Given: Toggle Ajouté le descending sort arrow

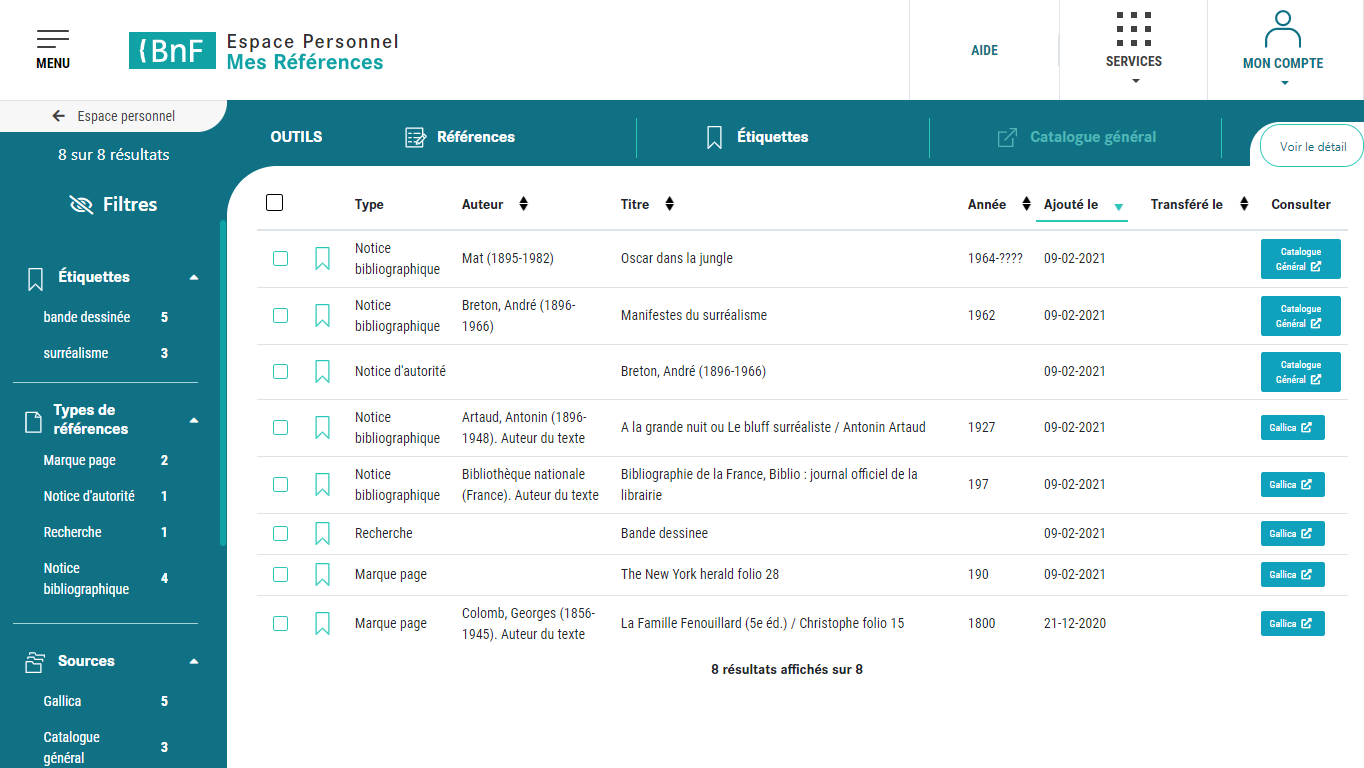Looking at the screenshot, I should 1119,206.
